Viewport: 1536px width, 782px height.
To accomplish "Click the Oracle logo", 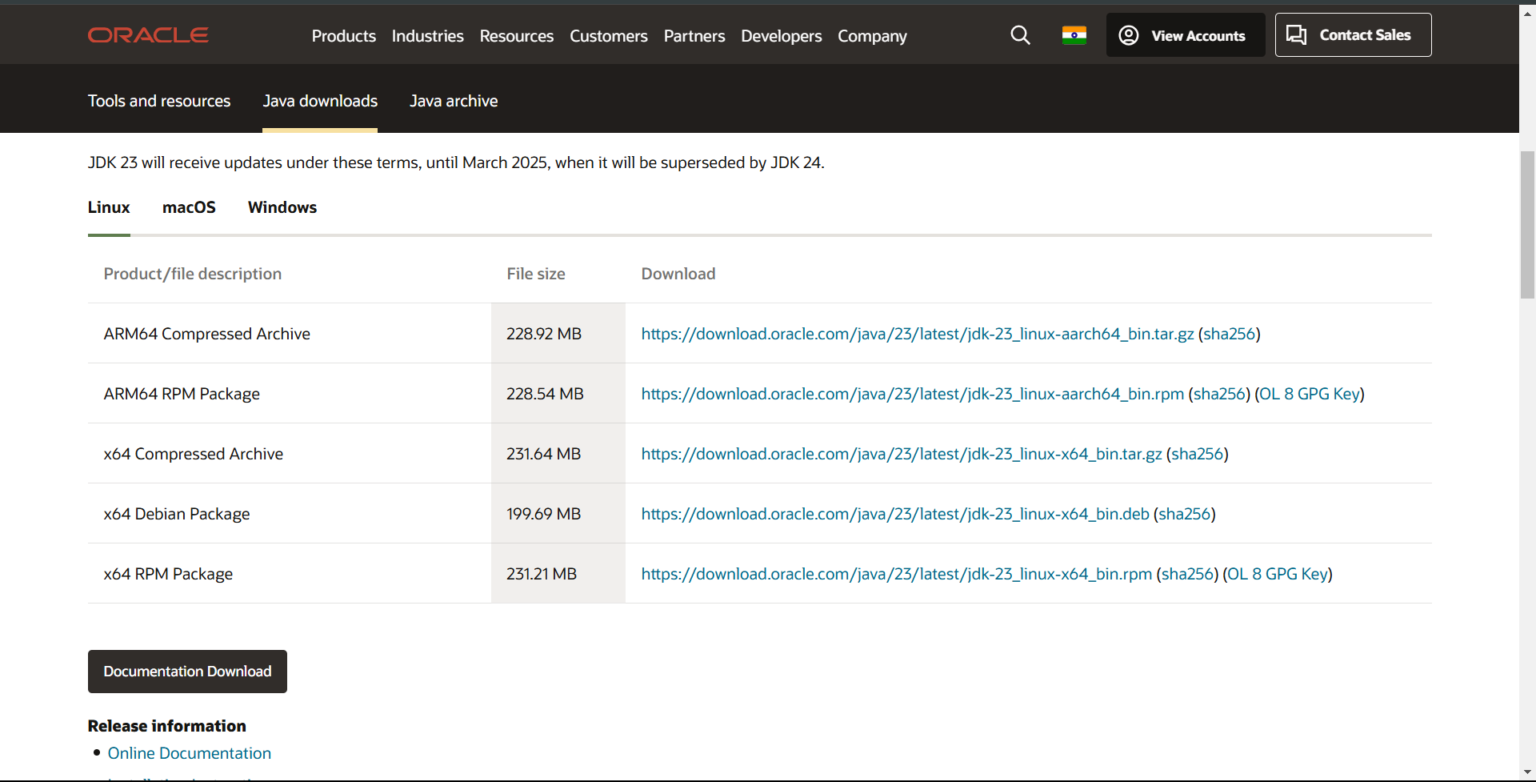I will pos(148,35).
